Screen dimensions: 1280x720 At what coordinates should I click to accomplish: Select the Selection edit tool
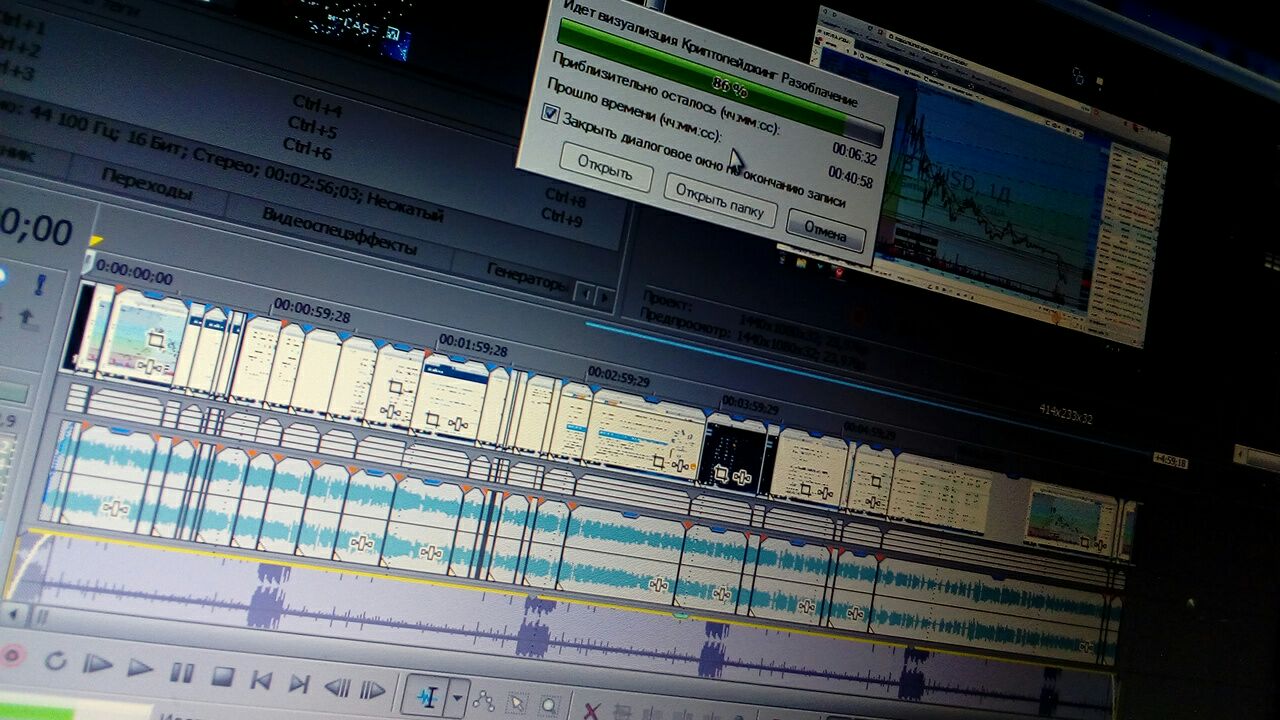516,705
